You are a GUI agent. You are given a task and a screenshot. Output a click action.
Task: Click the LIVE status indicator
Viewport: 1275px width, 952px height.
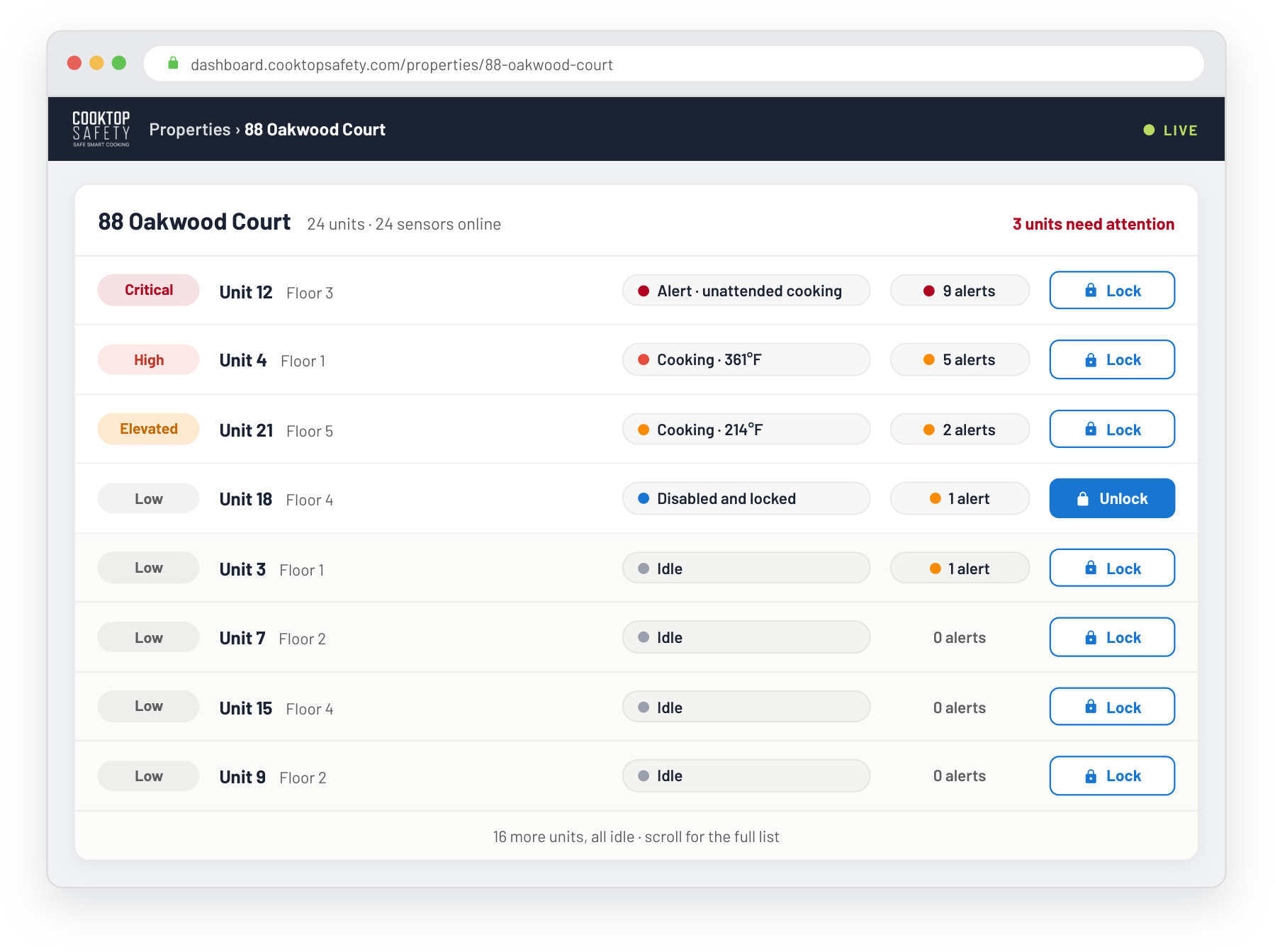(1170, 130)
